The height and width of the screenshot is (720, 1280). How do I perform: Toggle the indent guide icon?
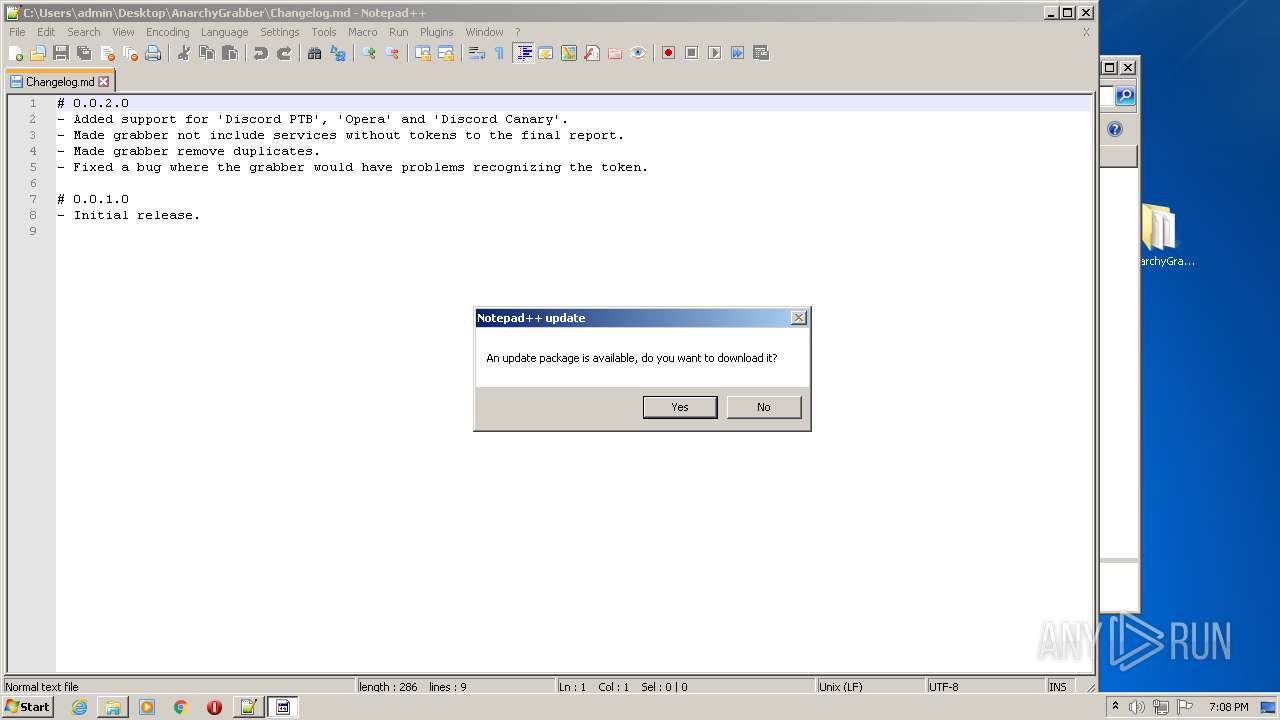(523, 53)
